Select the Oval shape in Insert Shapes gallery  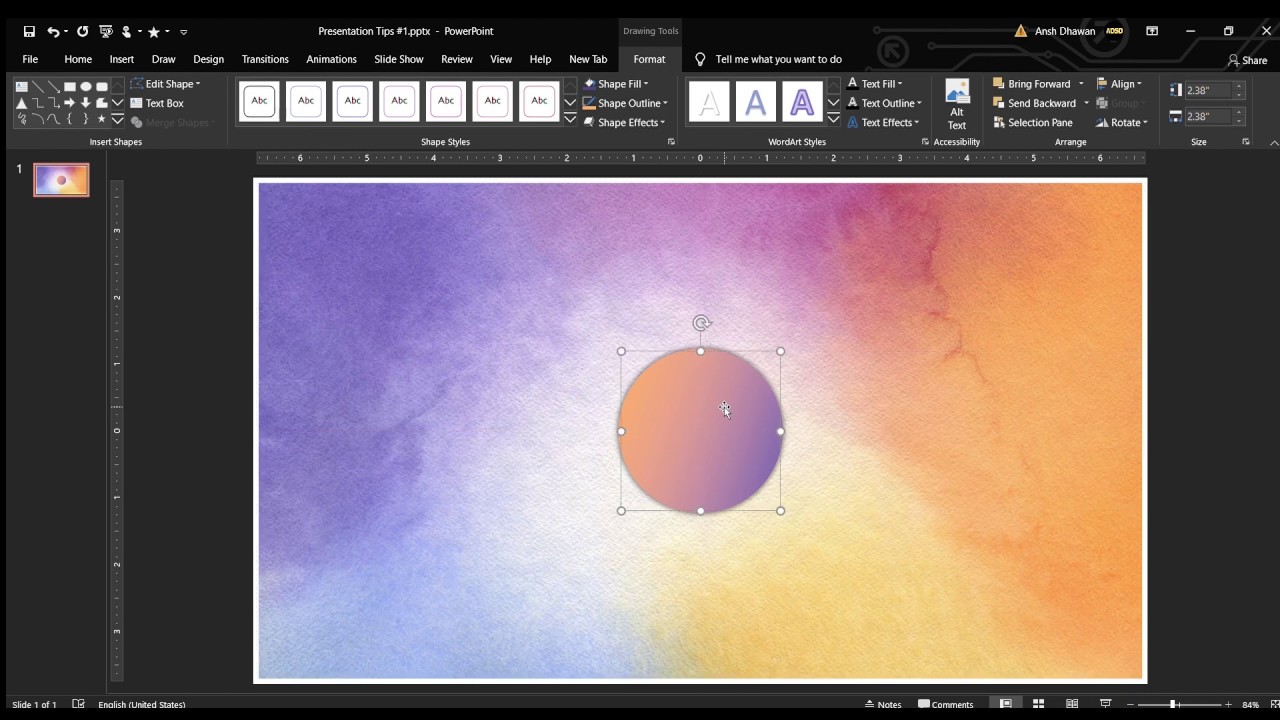(x=86, y=87)
